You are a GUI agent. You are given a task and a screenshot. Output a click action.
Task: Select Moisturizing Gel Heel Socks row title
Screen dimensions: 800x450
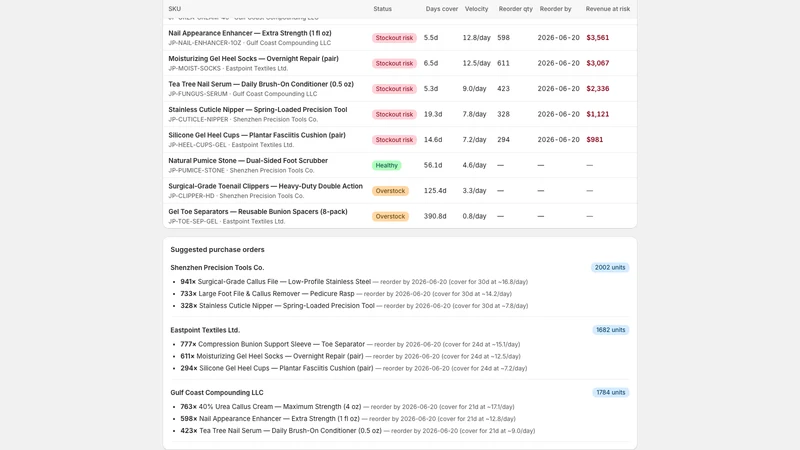253,59
